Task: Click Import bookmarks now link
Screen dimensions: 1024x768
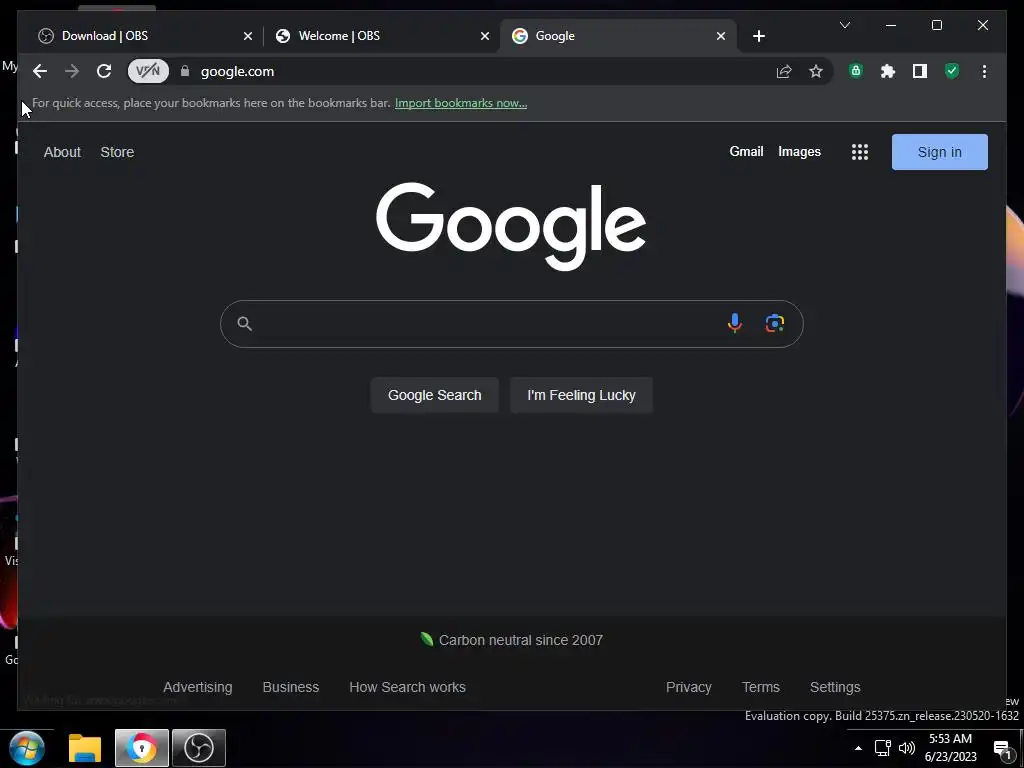Action: [461, 103]
